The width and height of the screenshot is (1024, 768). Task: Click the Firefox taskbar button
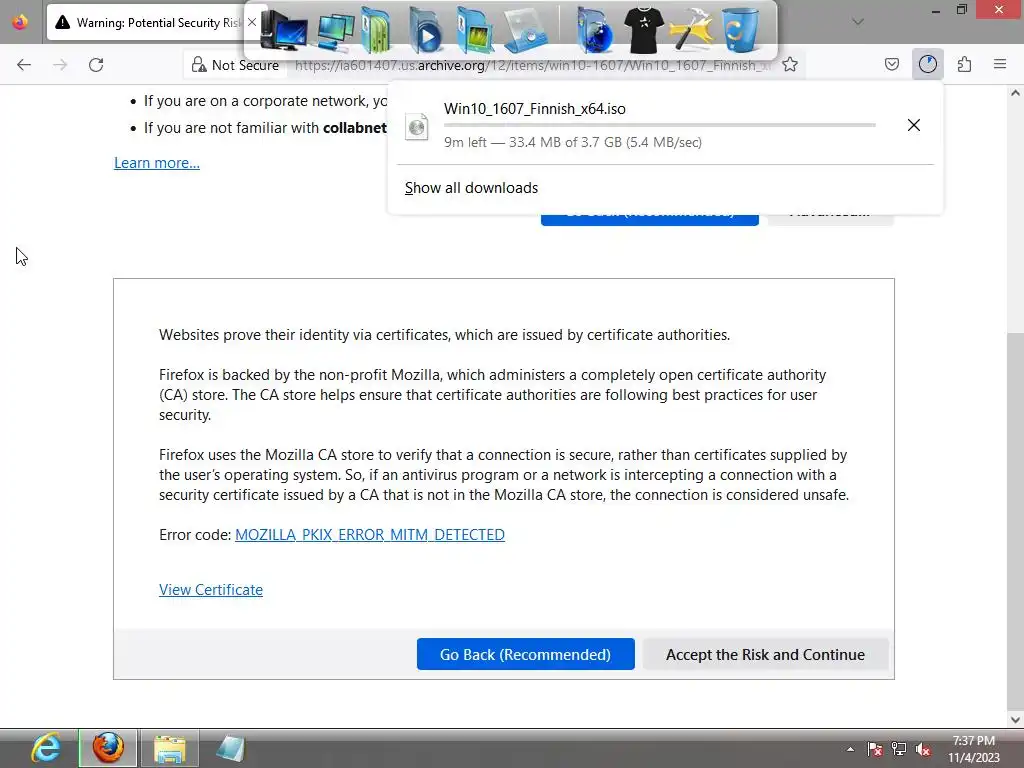(108, 748)
